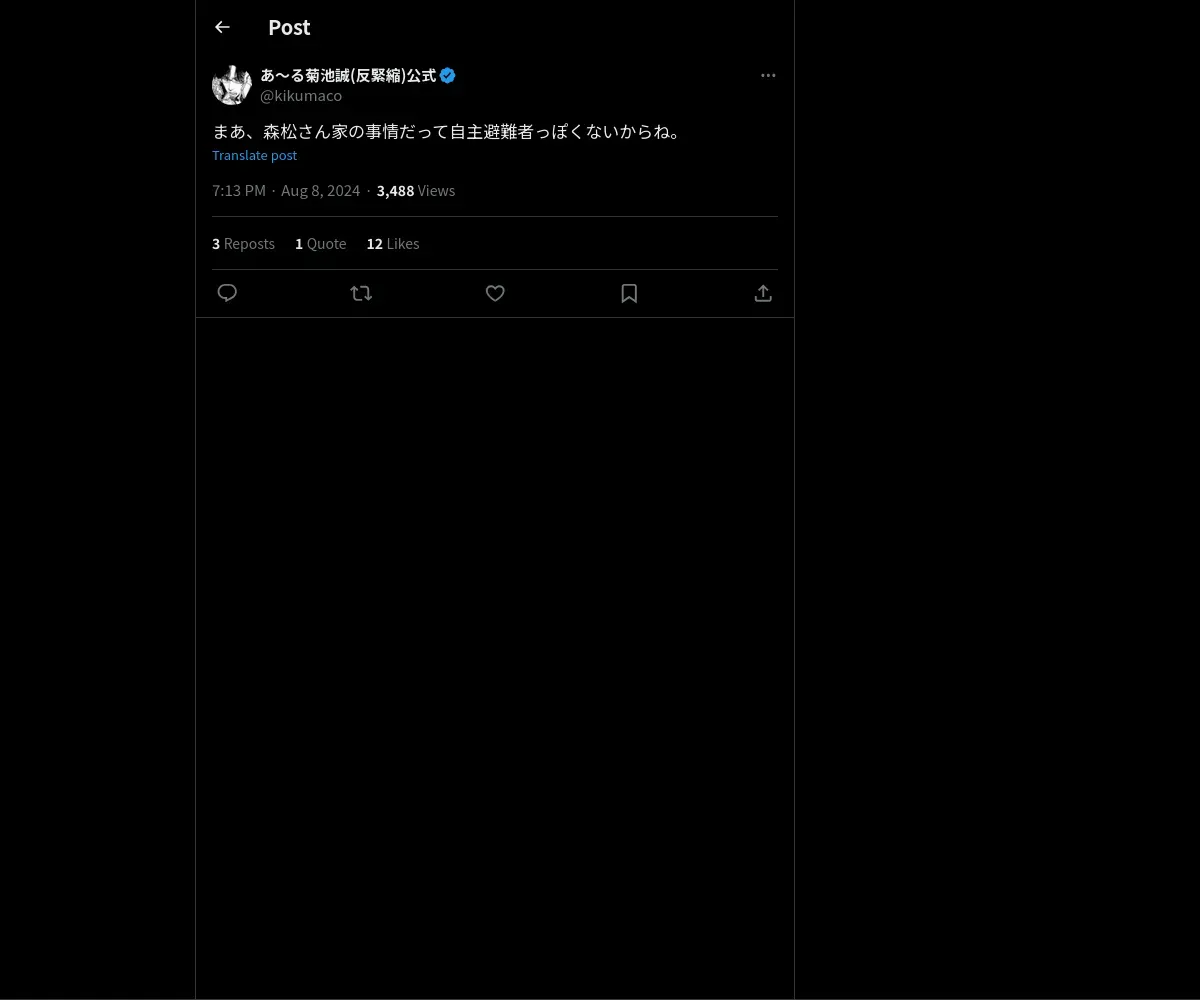
Task: Click the Translate post link
Action: 254,155
